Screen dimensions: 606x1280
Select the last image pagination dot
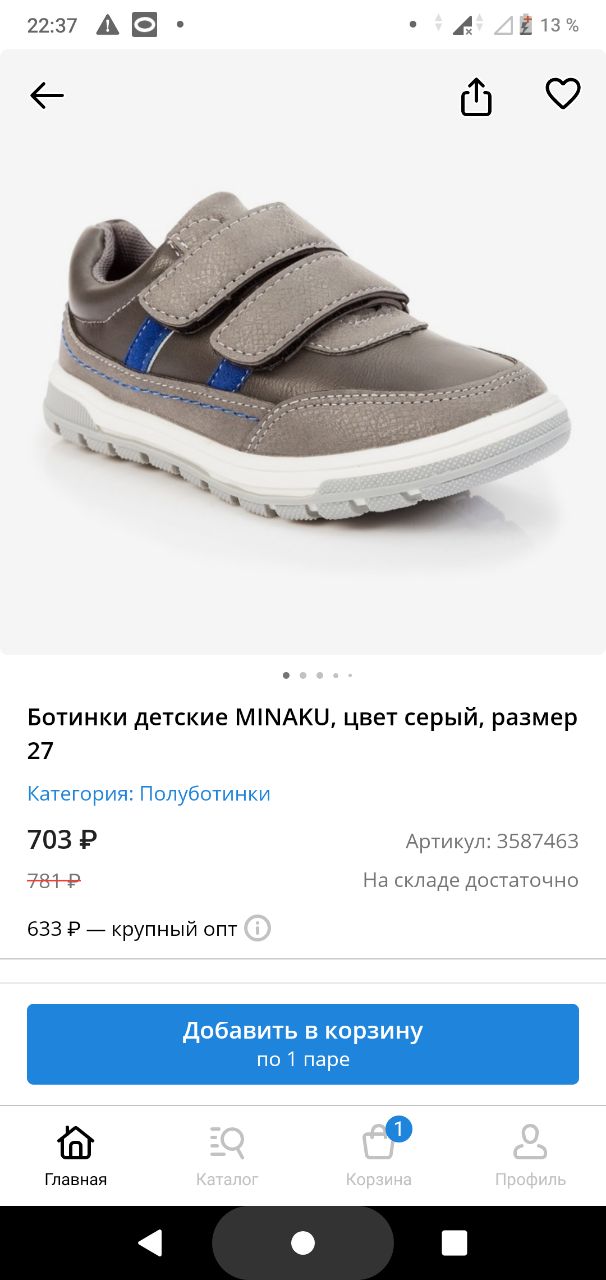(350, 675)
